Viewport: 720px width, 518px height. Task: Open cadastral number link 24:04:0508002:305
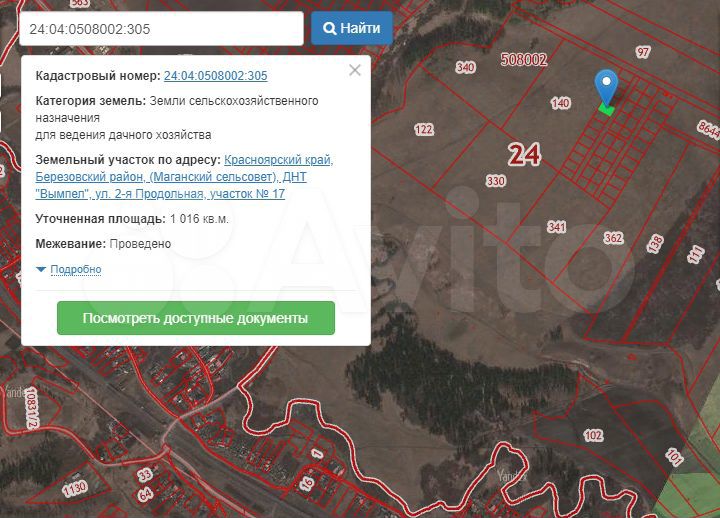(x=215, y=76)
